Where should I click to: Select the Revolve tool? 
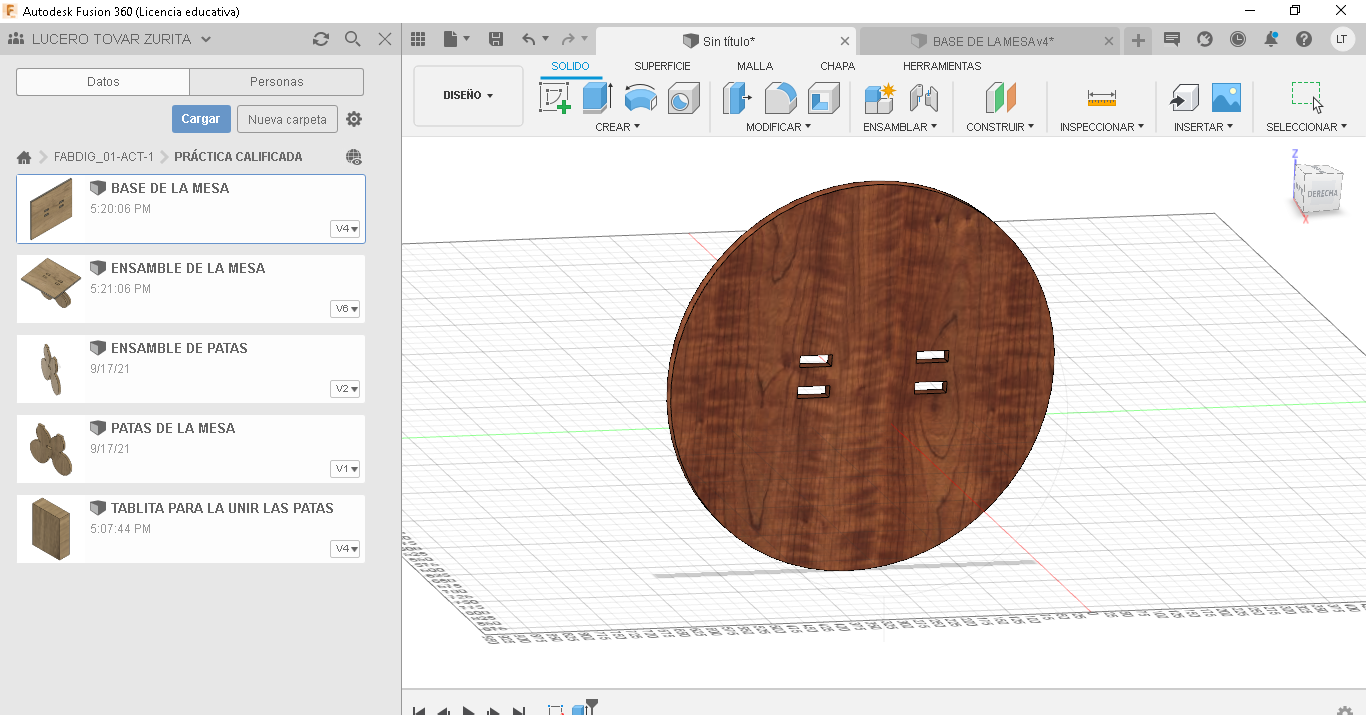point(641,98)
